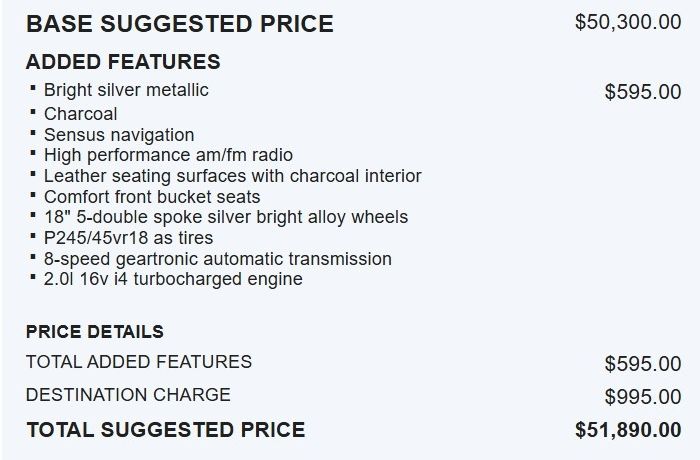Click the Destination Charge label
Viewport: 700px width, 460px height.
click(128, 394)
